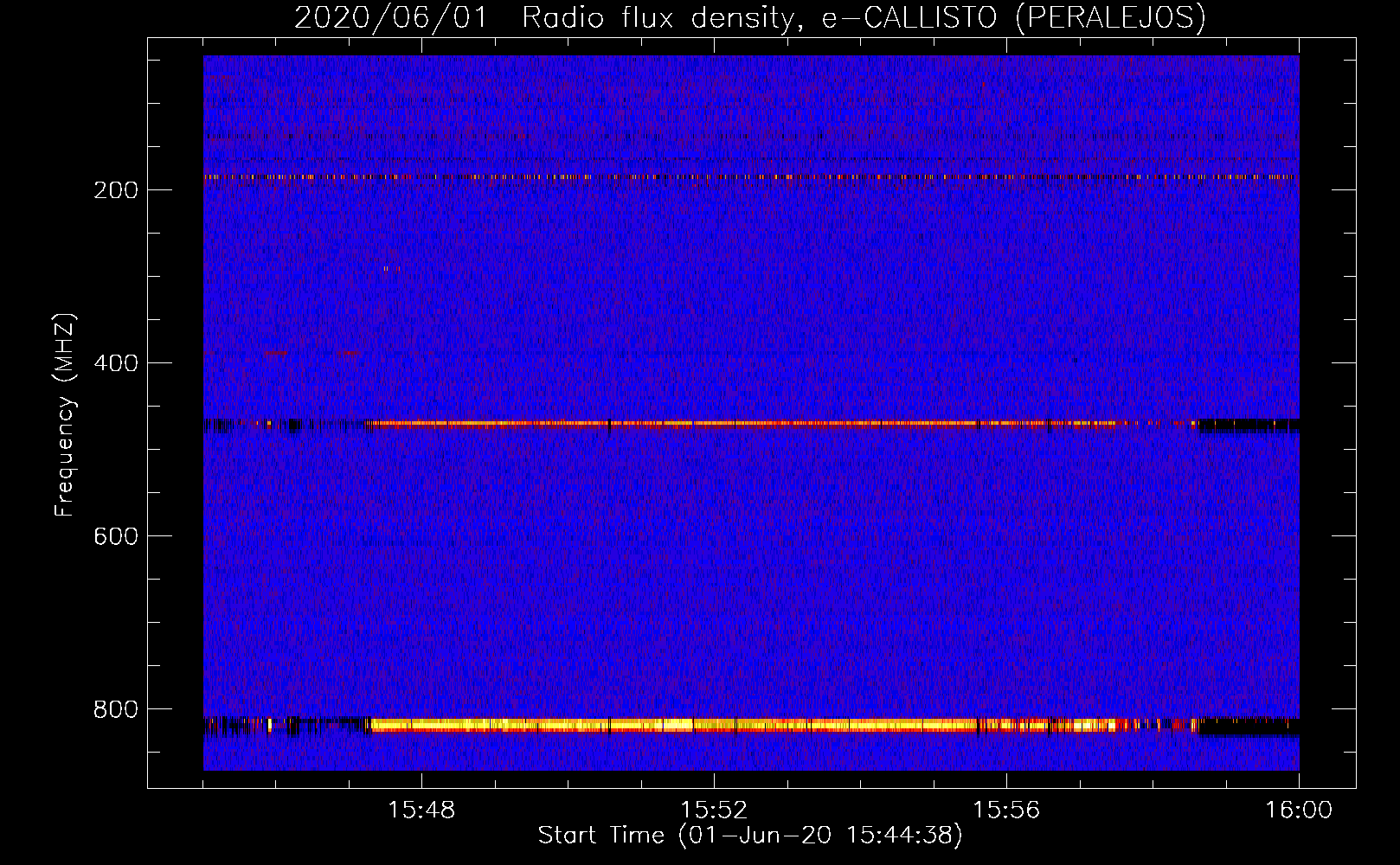Click the 400 frequency tick label
The width and height of the screenshot is (1400, 865).
(116, 363)
